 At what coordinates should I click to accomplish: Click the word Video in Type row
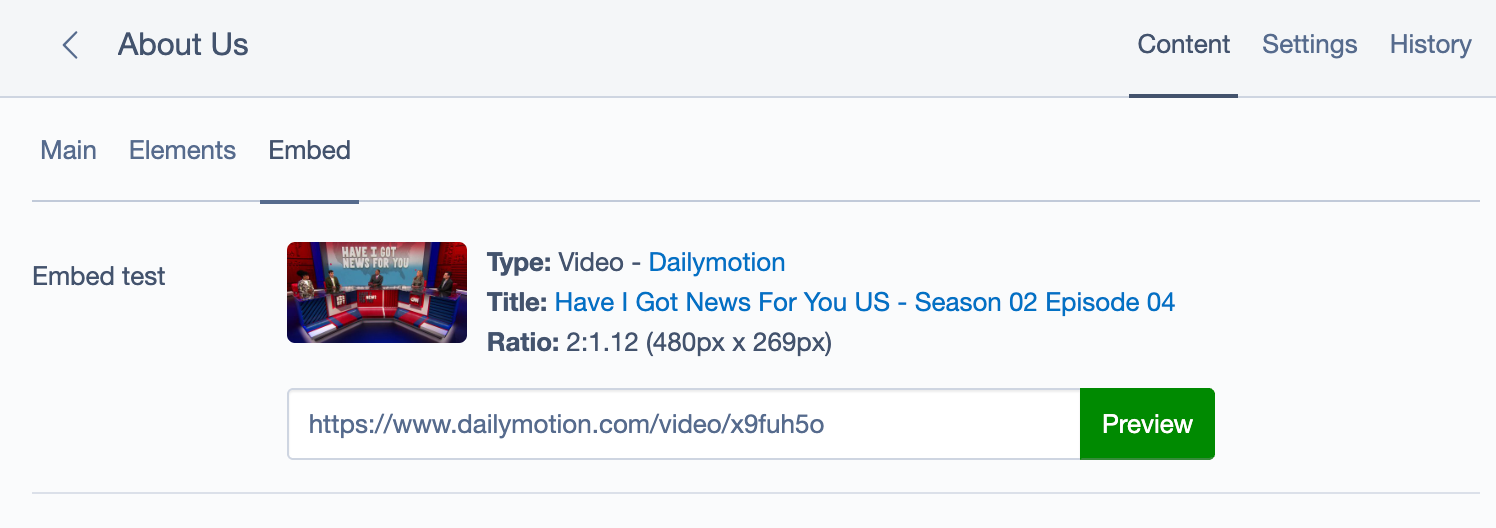593,263
